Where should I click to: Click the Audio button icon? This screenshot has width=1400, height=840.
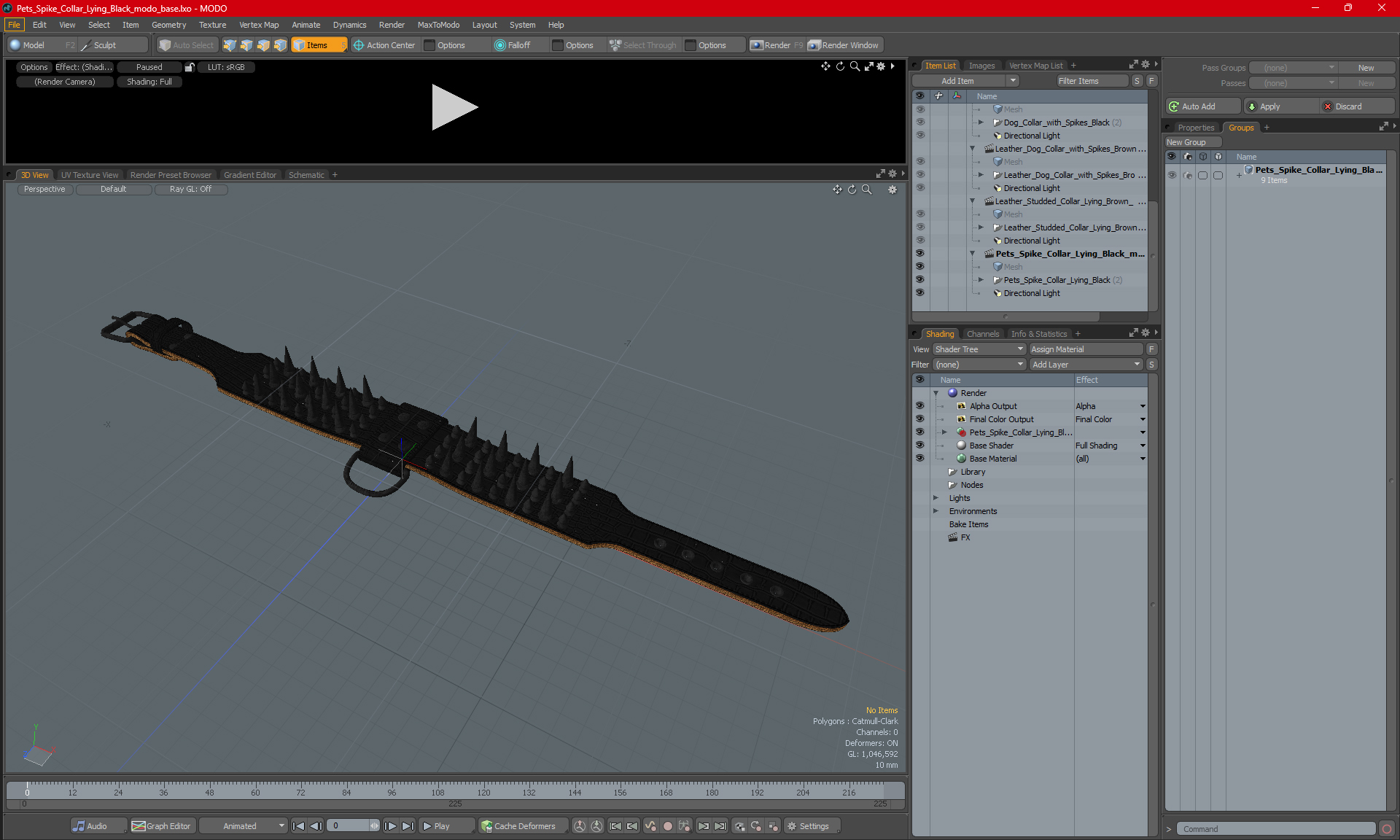tap(79, 826)
